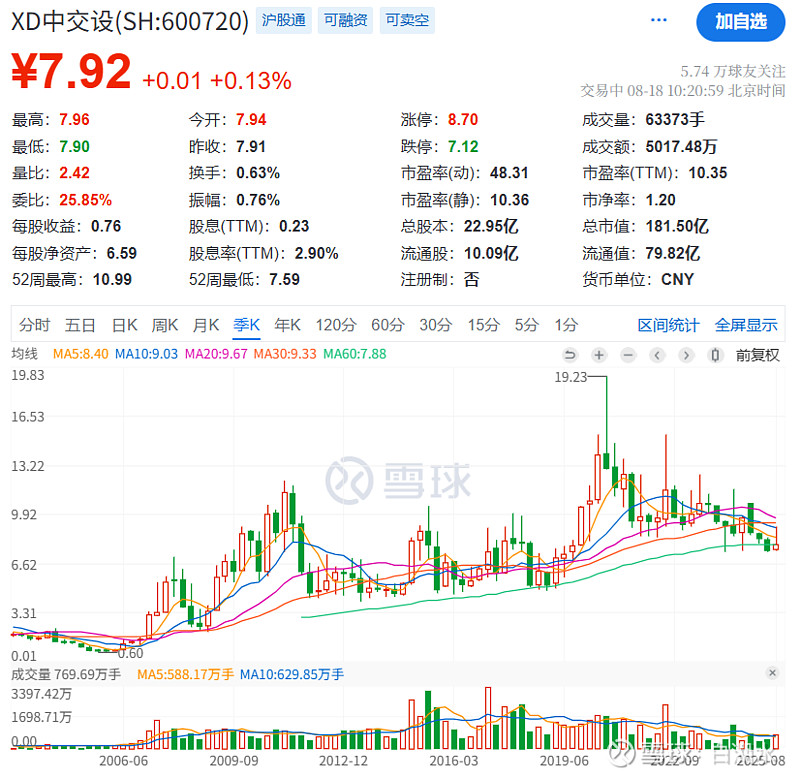Select the 季K tab
Screen dimensions: 800x779
pyautogui.click(x=247, y=325)
